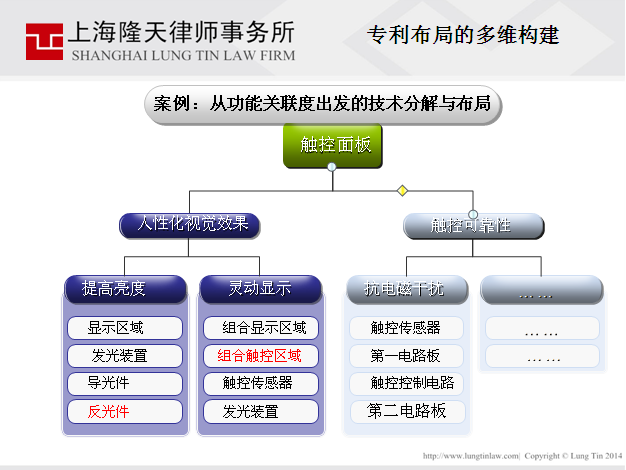This screenshot has height=470, width=626.
Task: Click 发光装置 under 灵动显示
Action: (261, 412)
